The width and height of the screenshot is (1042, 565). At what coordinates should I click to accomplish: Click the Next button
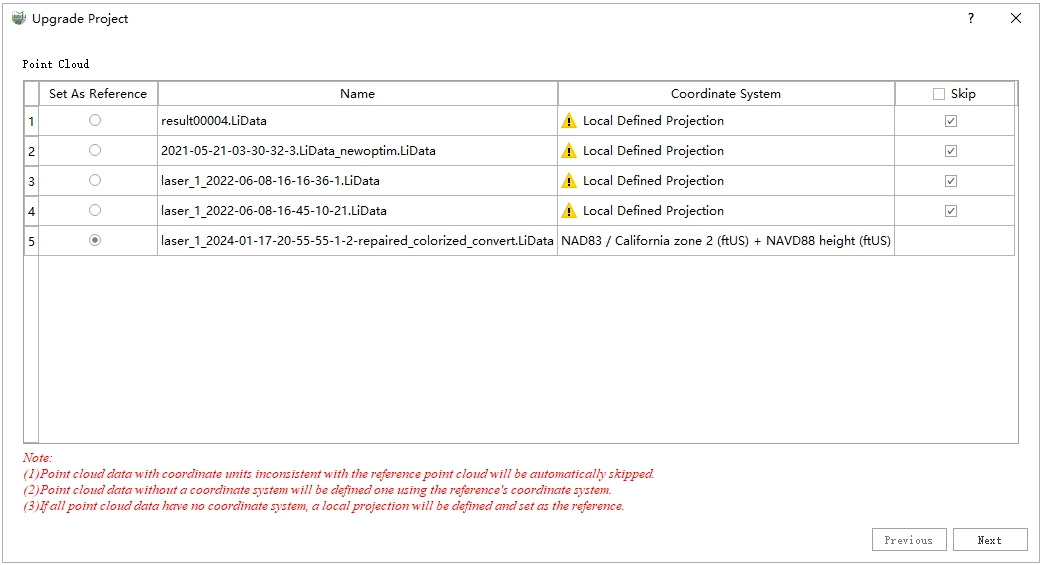(990, 540)
